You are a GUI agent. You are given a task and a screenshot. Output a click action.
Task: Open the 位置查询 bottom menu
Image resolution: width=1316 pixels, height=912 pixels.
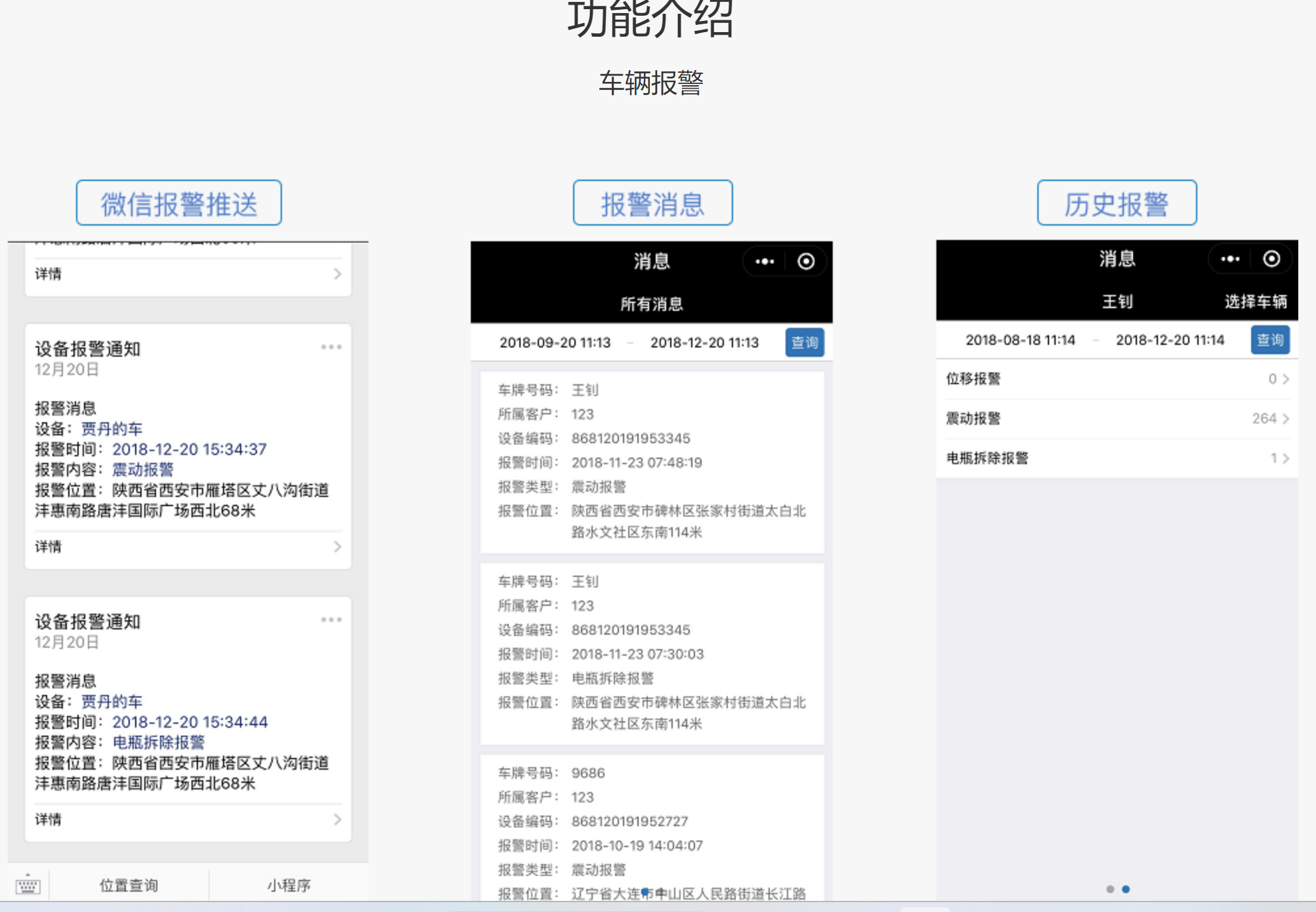pyautogui.click(x=129, y=886)
